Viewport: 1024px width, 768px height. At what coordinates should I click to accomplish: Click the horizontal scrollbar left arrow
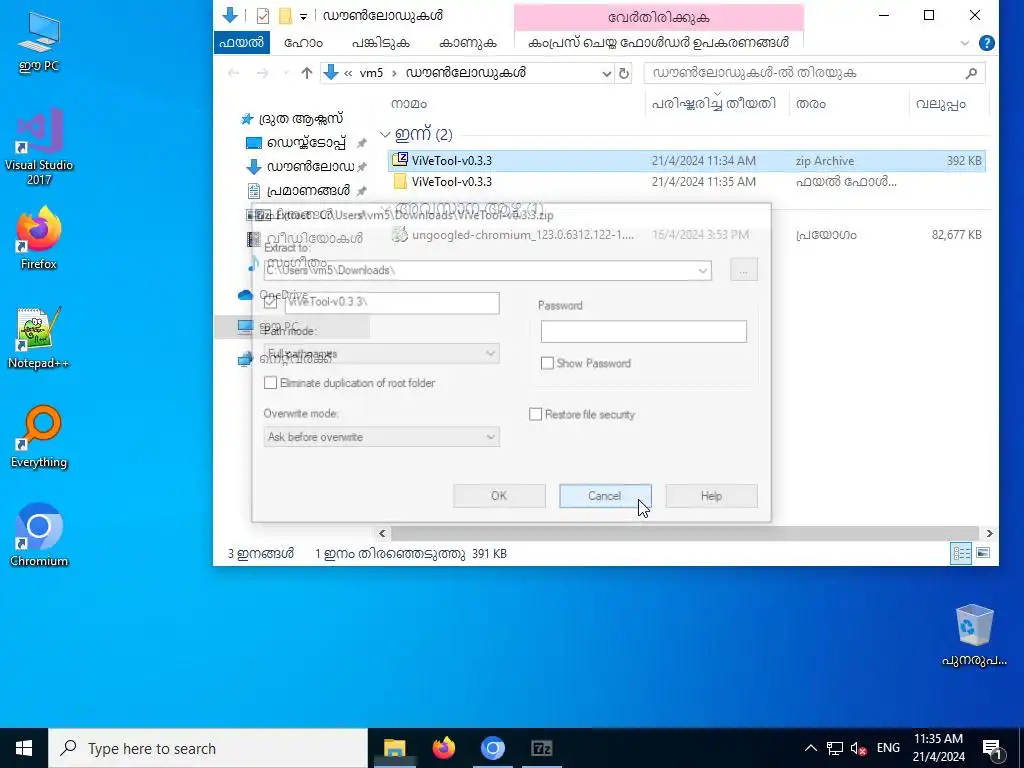click(383, 533)
